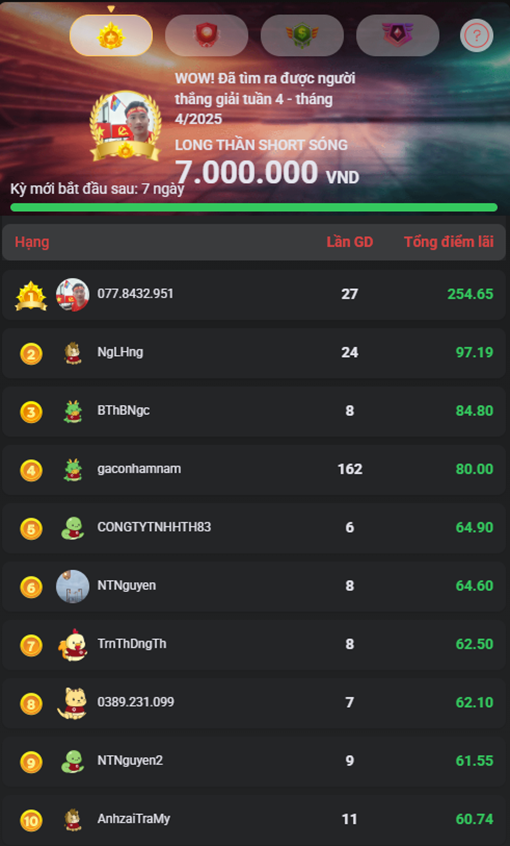The height and width of the screenshot is (846, 510).
Task: Open profile photo of 077.8432.951
Action: (73, 295)
